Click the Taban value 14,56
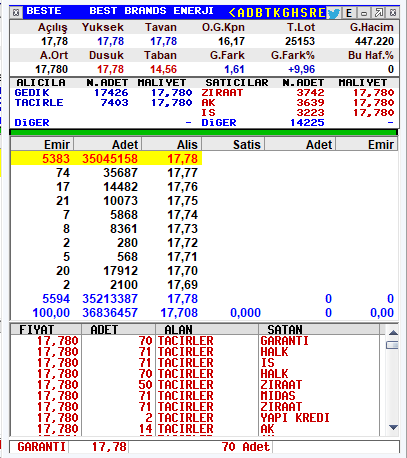The height and width of the screenshot is (458, 407). tap(163, 69)
